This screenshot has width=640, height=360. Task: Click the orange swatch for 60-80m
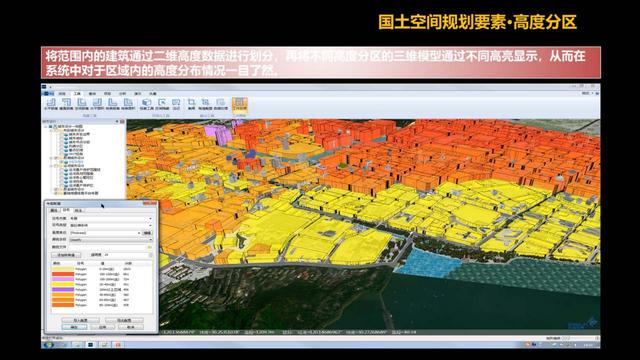(63, 300)
